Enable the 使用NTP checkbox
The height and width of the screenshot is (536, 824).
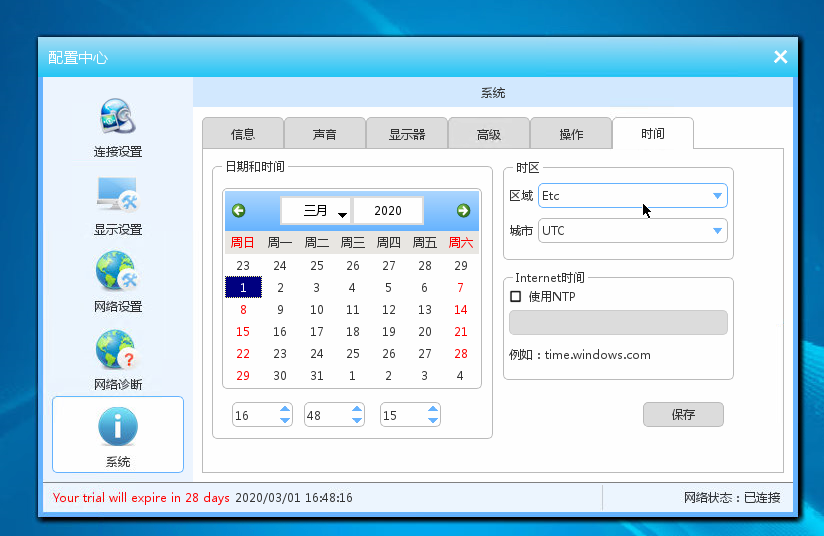[516, 296]
